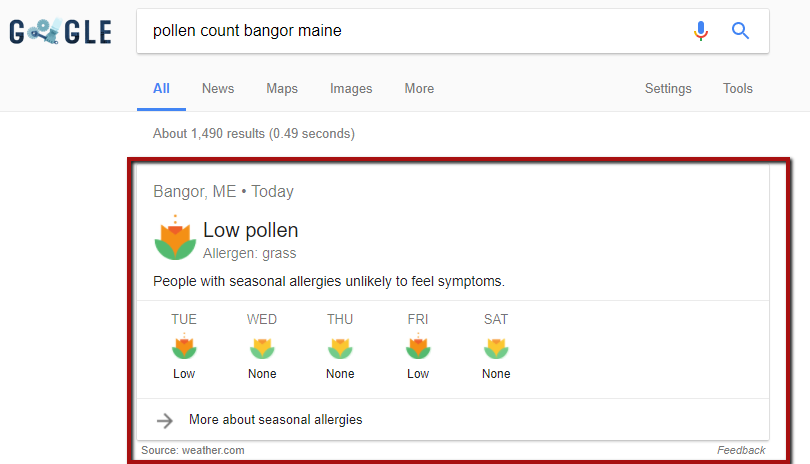This screenshot has height=464, width=810.
Task: Click the large Low pollen flower icon
Action: point(175,238)
